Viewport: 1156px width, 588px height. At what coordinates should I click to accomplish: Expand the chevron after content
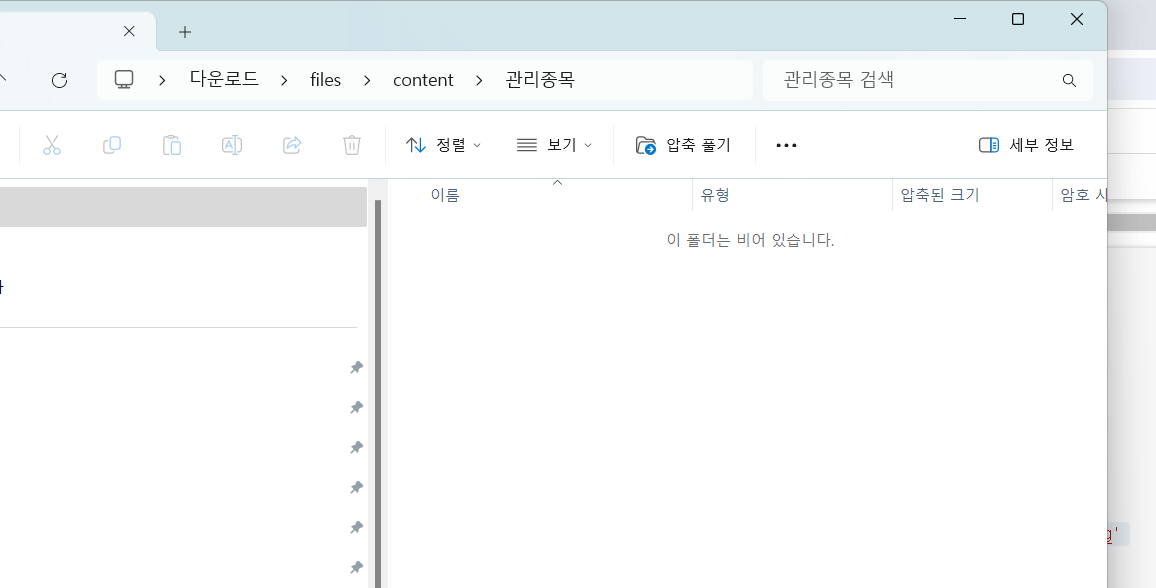point(479,80)
